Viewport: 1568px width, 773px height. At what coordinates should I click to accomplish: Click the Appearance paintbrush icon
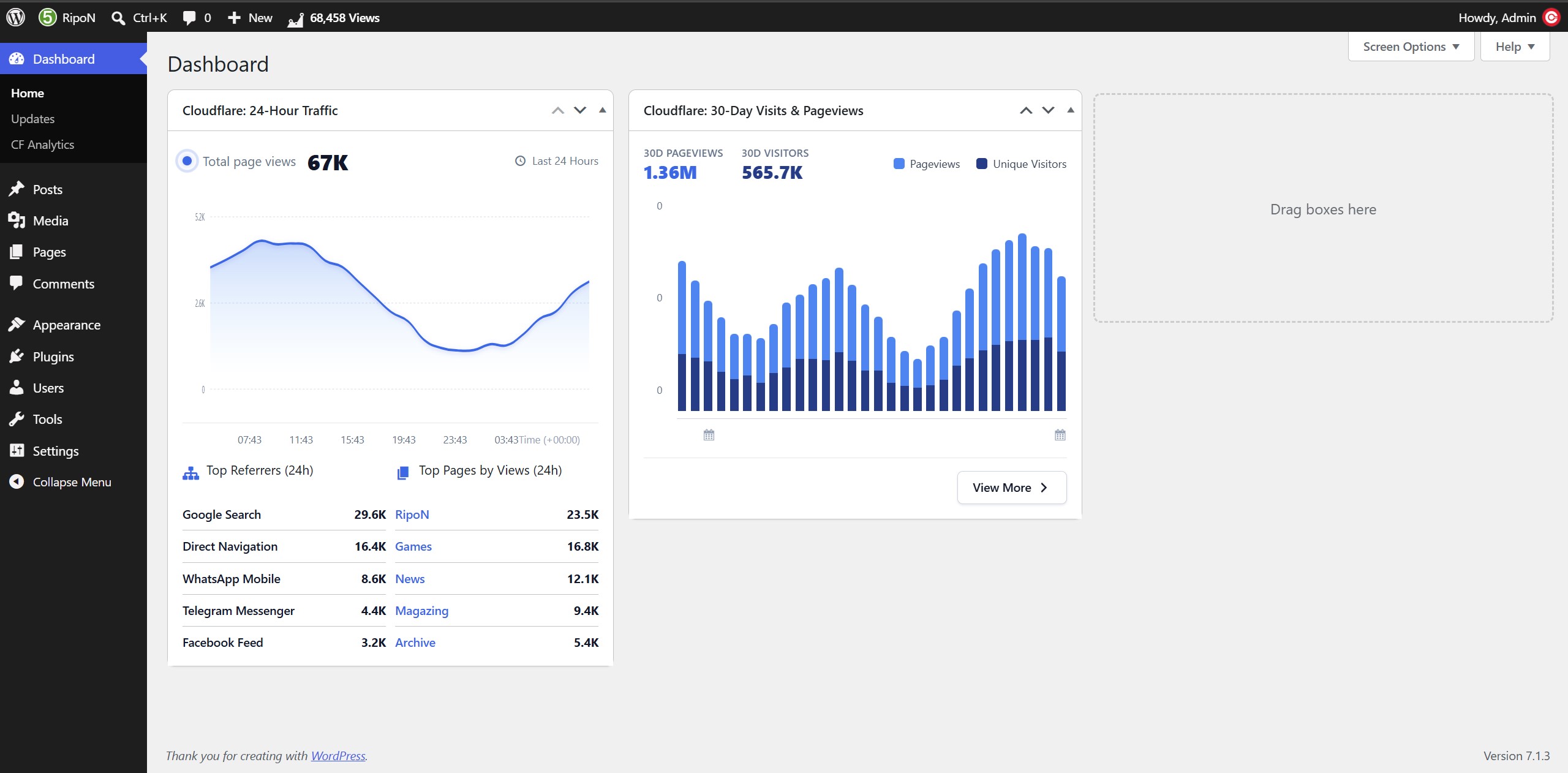(x=17, y=324)
